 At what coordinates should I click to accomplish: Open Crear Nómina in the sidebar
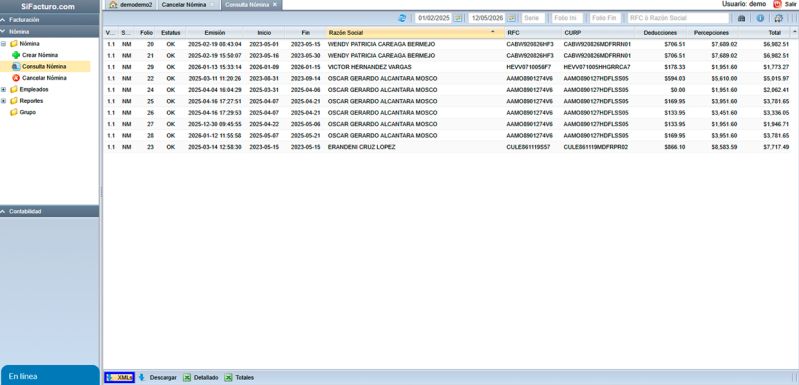coord(40,55)
